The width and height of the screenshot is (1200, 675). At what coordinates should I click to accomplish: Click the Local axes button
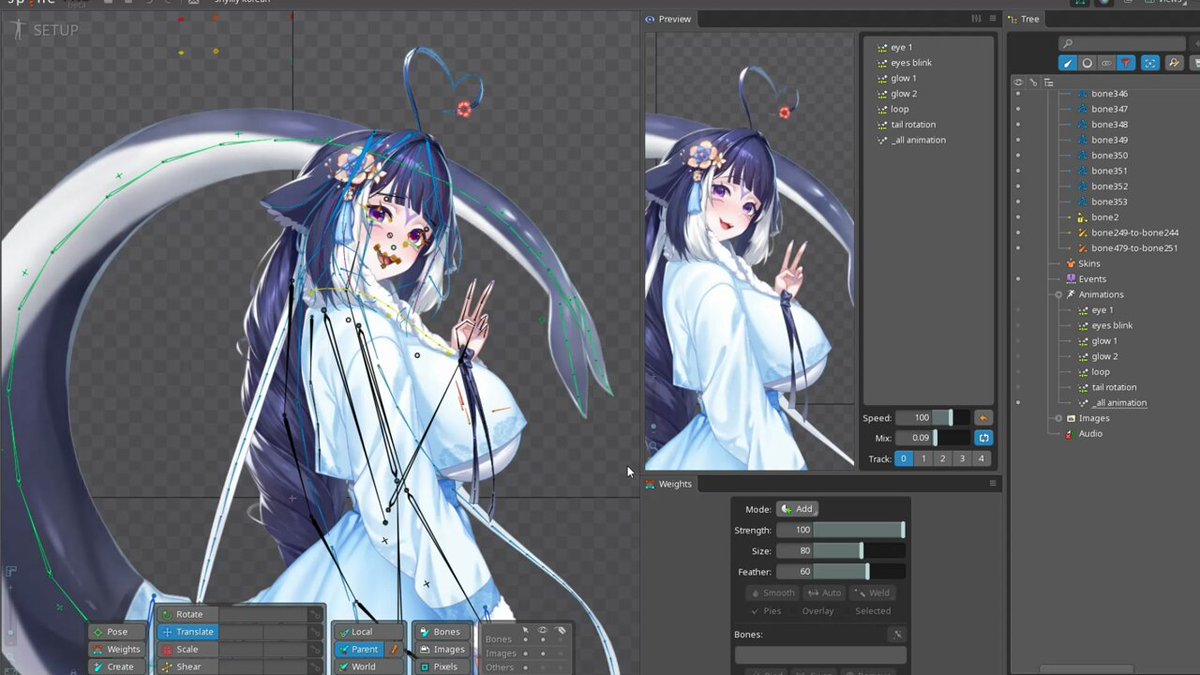[370, 632]
